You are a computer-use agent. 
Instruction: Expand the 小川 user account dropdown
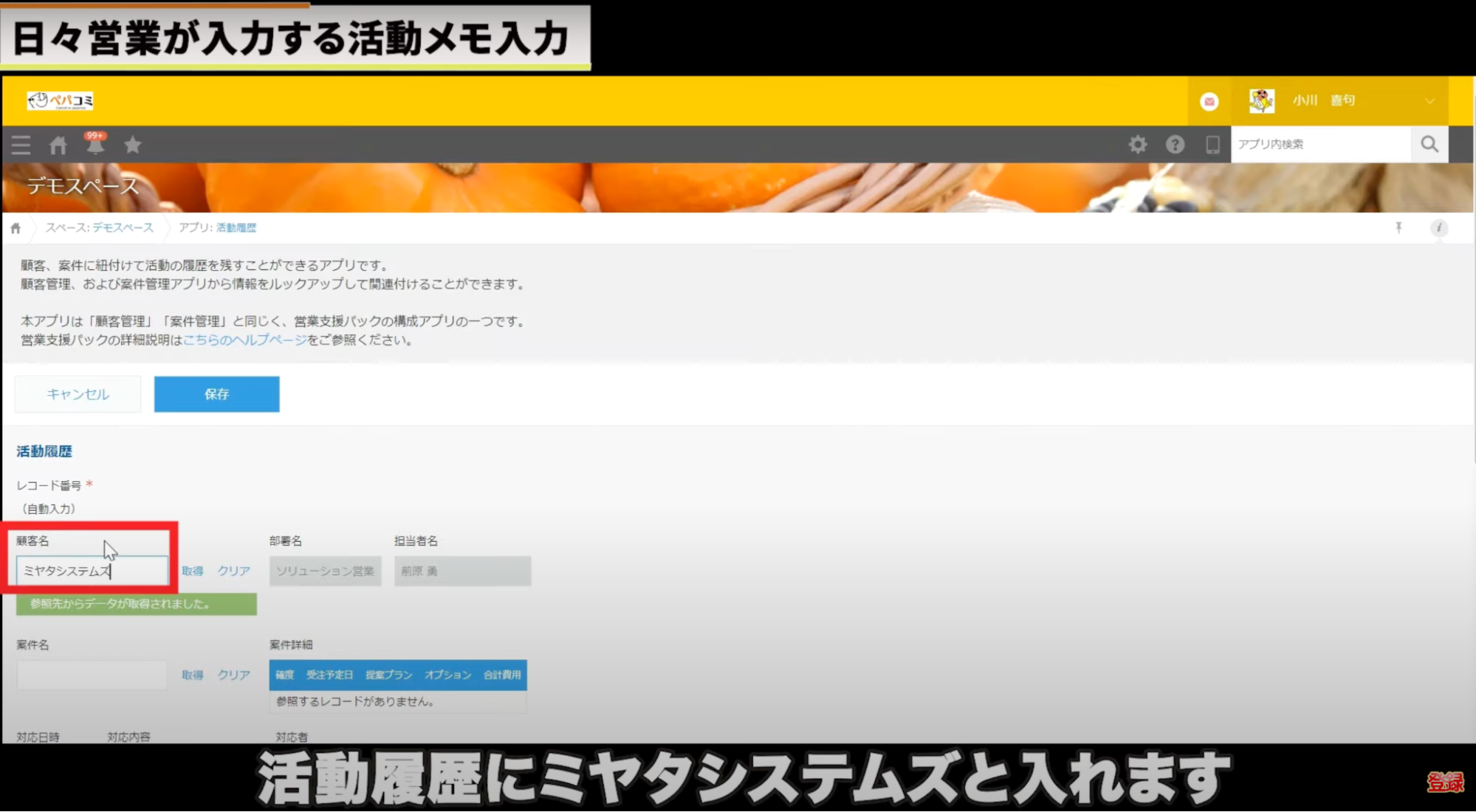(x=1429, y=101)
